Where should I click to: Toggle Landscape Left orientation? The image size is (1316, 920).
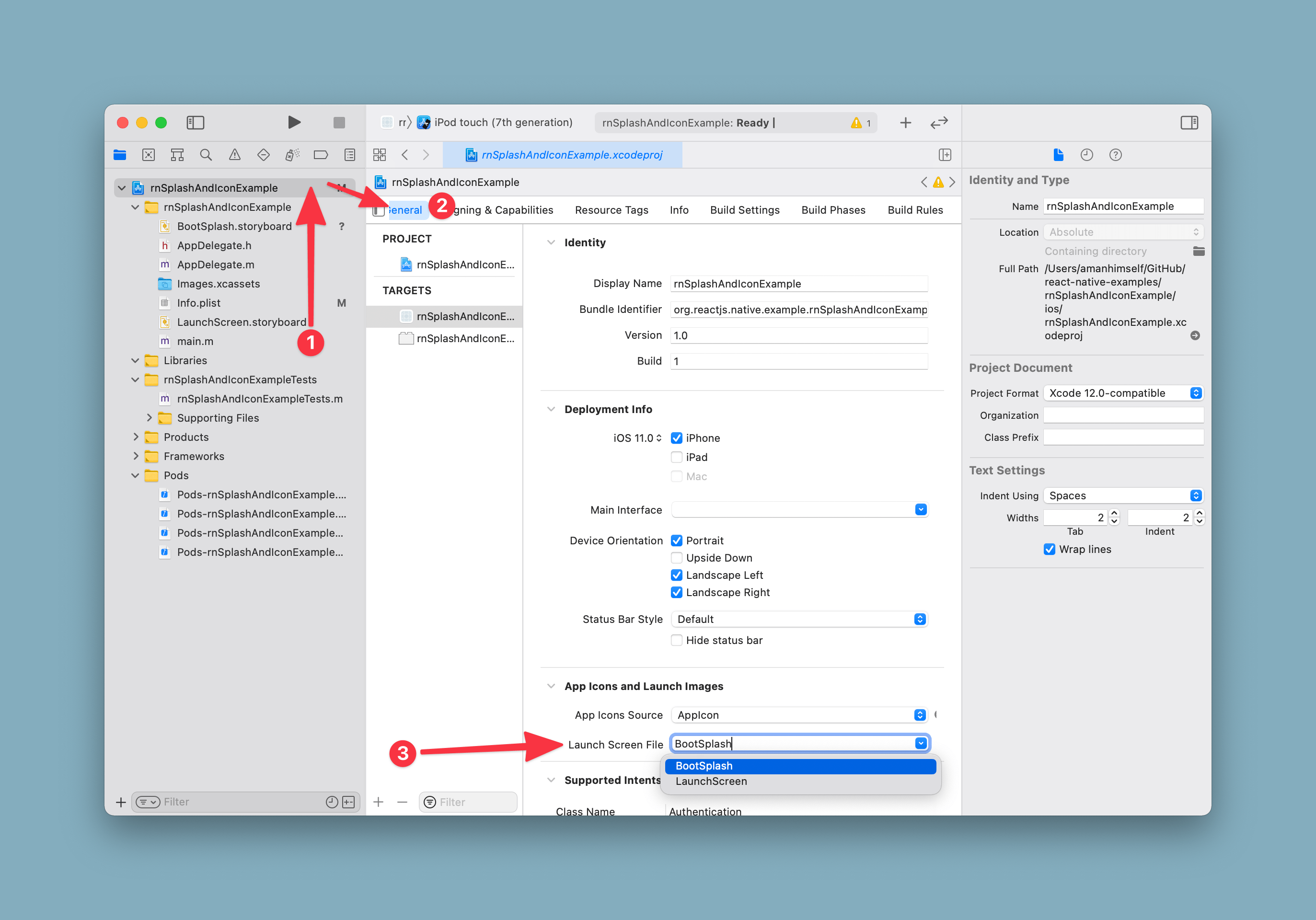click(x=676, y=575)
